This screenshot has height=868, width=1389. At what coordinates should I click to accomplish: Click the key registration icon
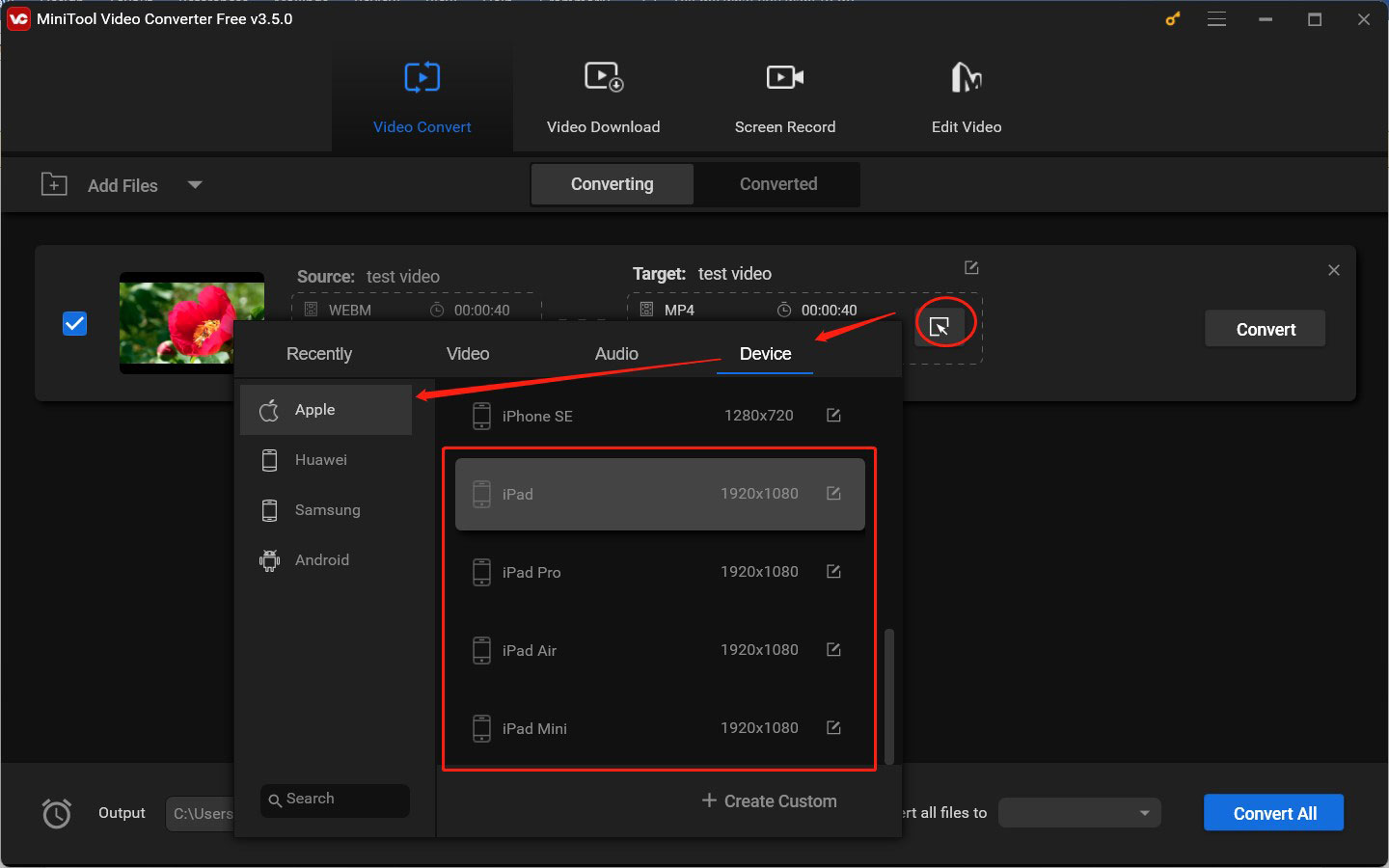(x=1173, y=18)
